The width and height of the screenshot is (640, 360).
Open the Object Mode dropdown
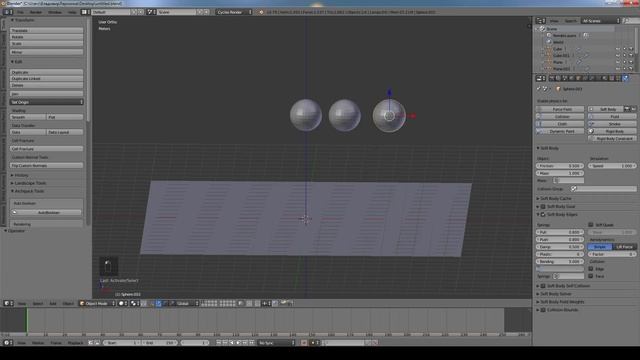(97, 303)
